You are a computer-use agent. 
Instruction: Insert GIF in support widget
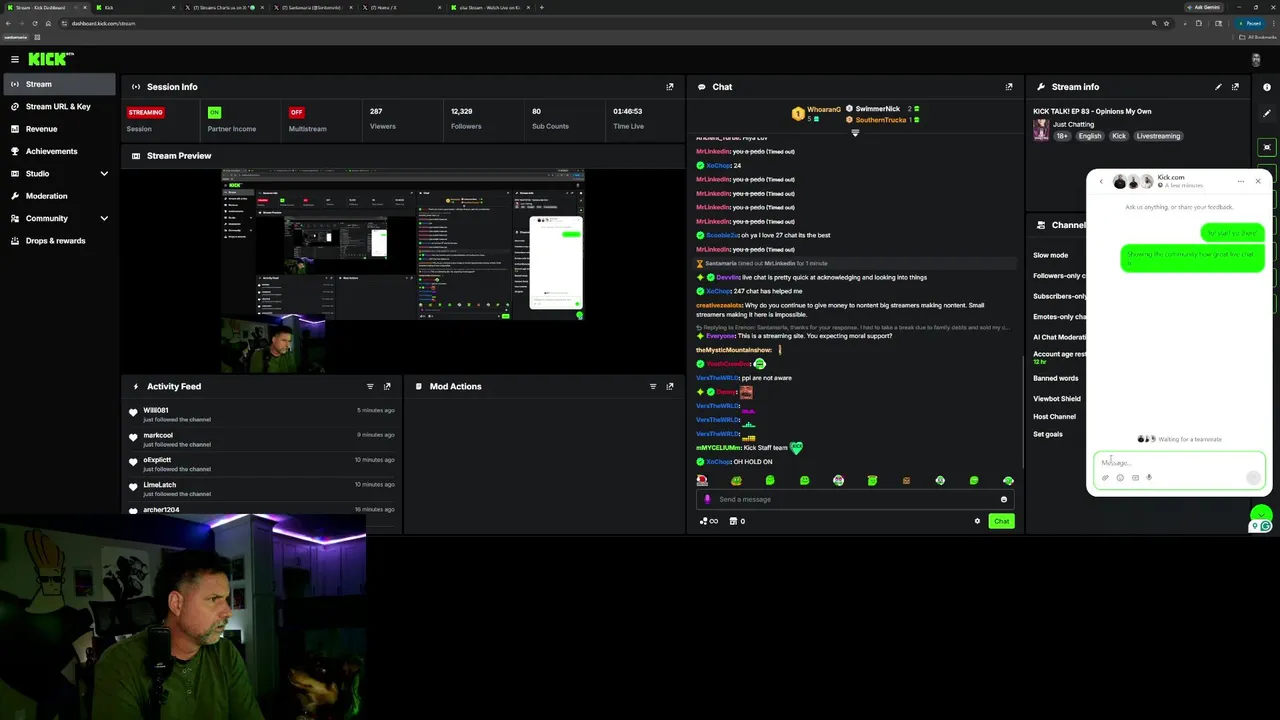point(1135,478)
